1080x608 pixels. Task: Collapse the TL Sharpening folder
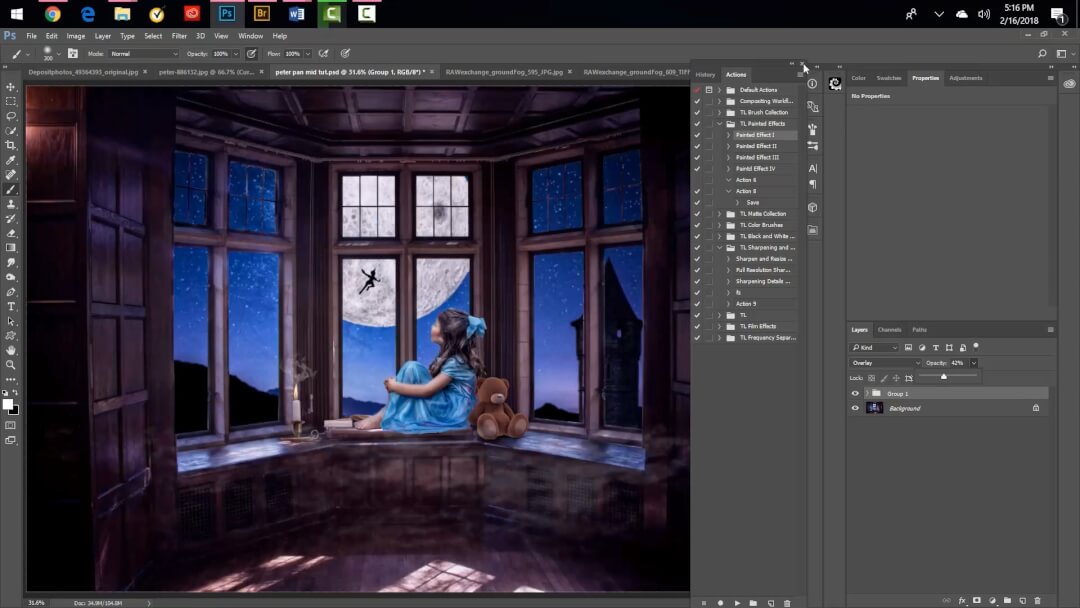720,248
